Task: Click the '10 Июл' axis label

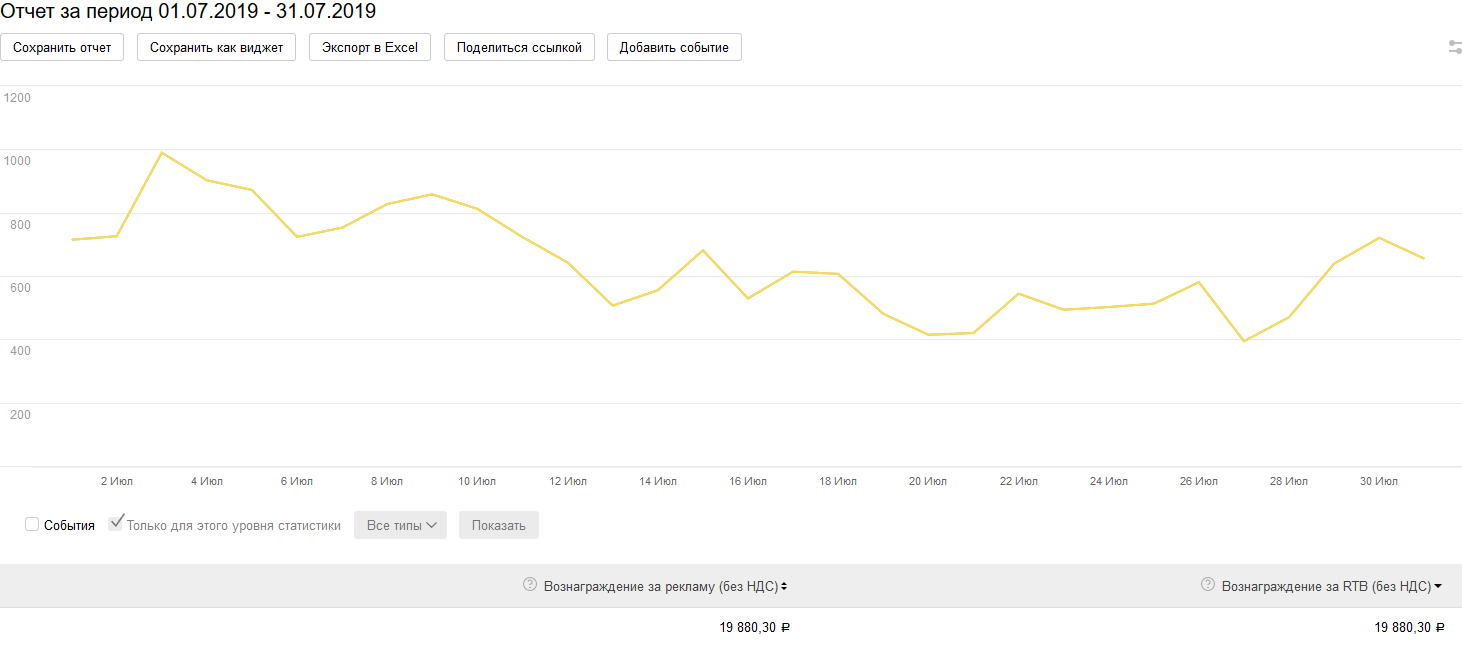Action: pyautogui.click(x=477, y=482)
